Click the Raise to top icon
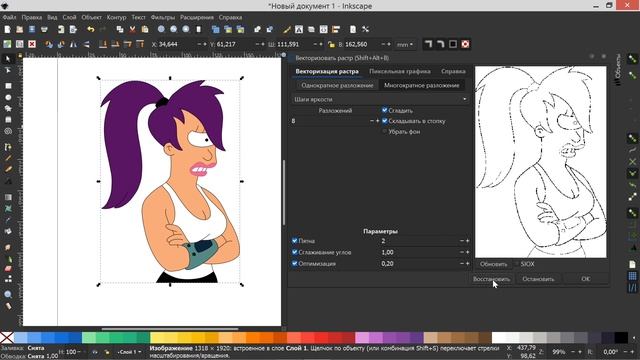This screenshot has height=360, width=640. coord(140,44)
